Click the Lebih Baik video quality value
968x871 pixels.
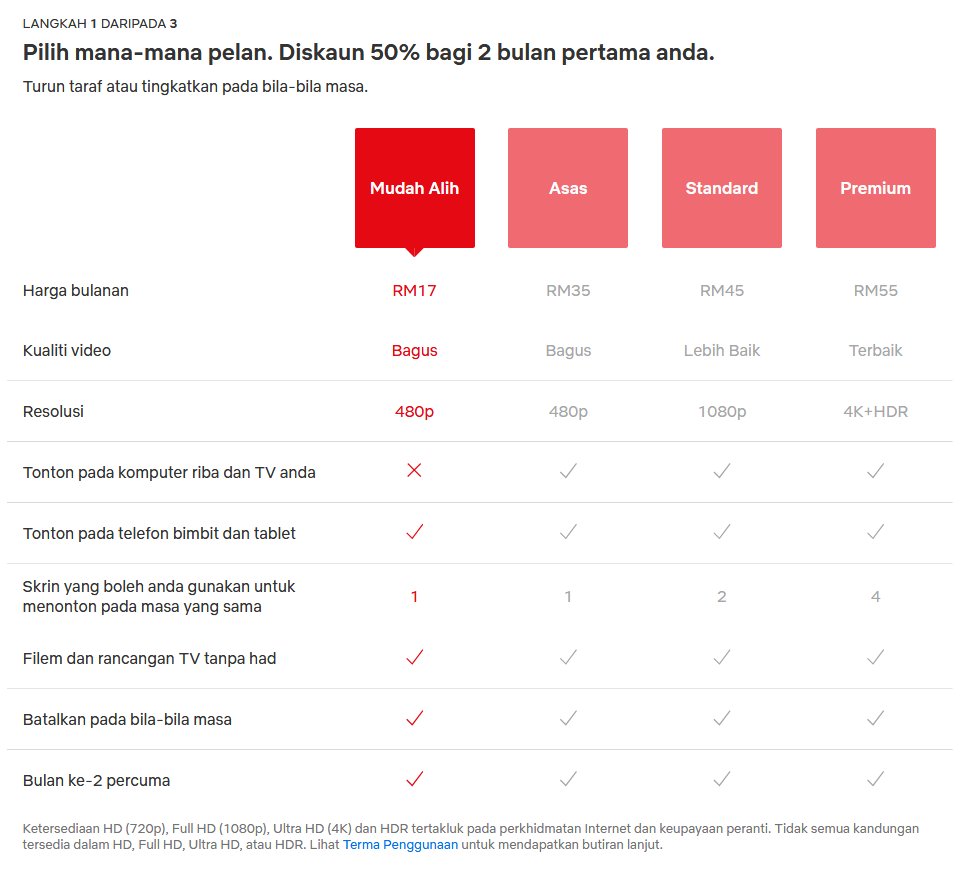point(721,351)
